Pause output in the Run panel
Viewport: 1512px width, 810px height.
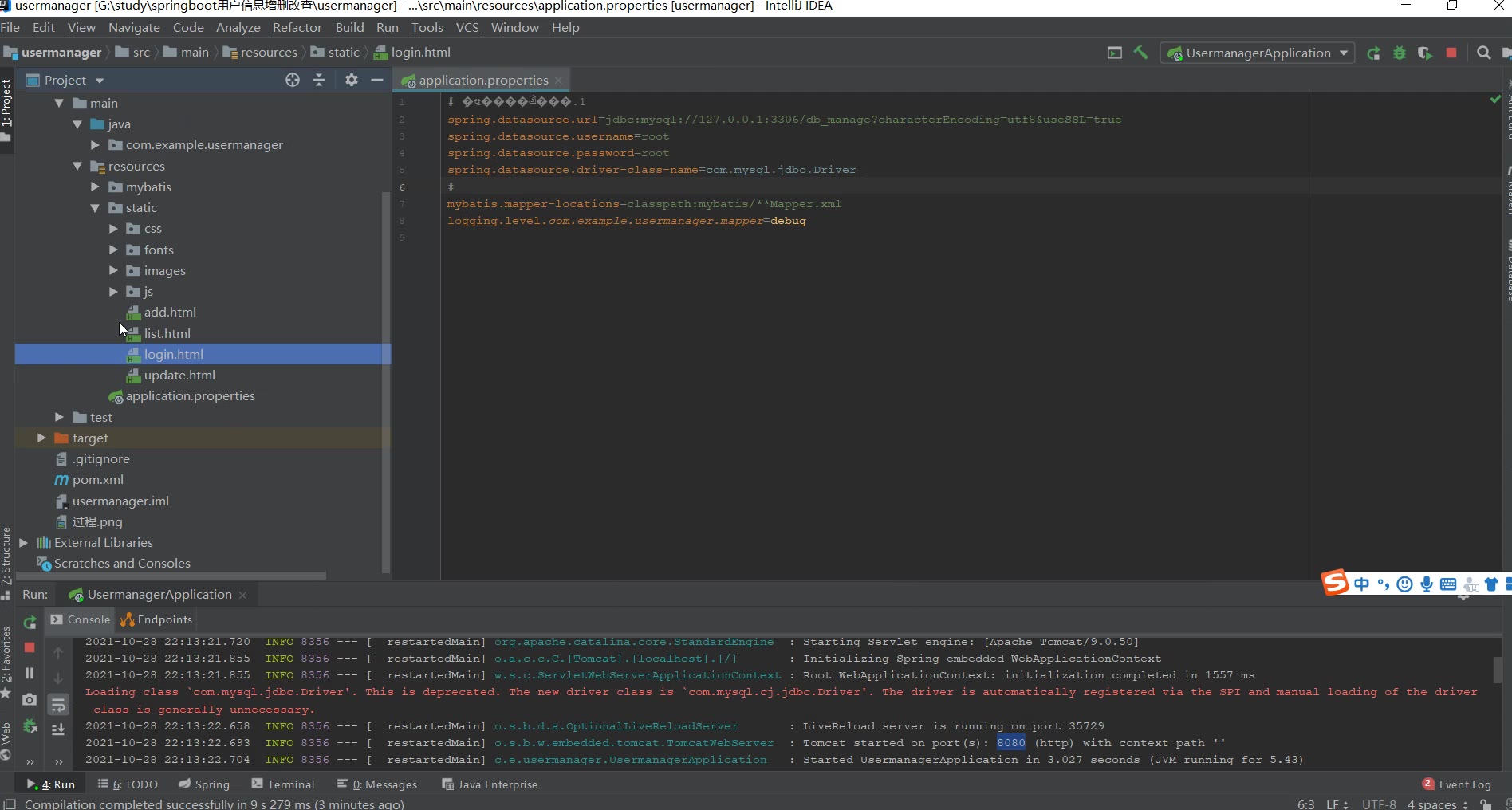[30, 673]
